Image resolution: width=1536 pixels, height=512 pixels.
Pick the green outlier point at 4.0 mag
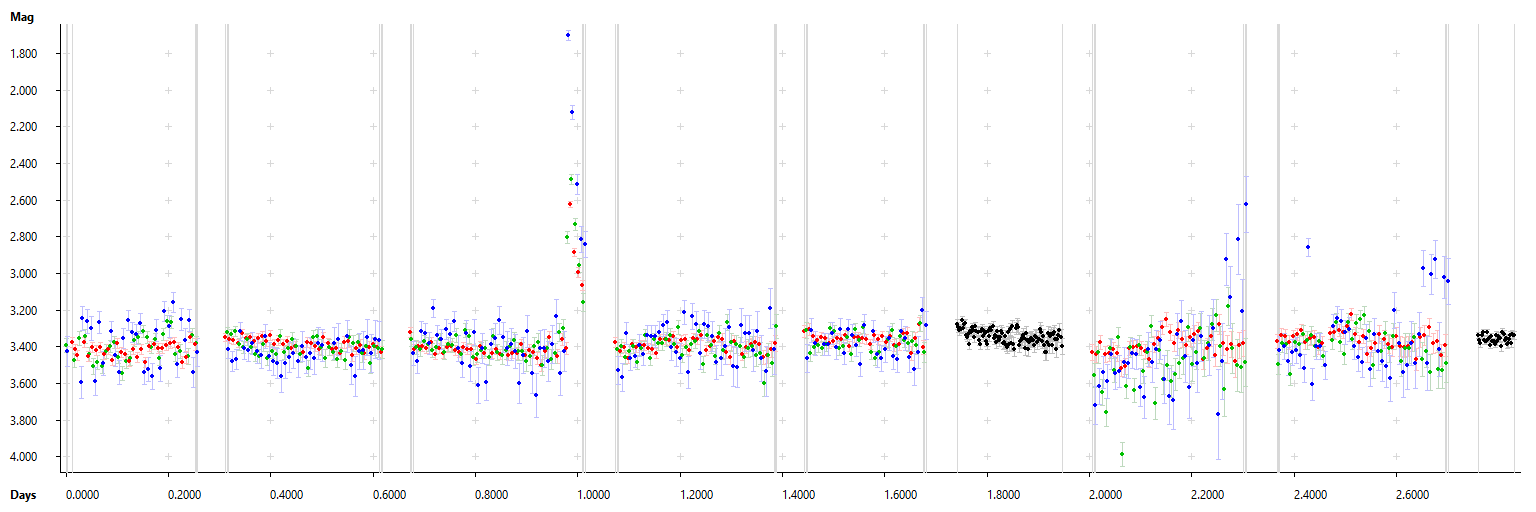coord(1122,454)
